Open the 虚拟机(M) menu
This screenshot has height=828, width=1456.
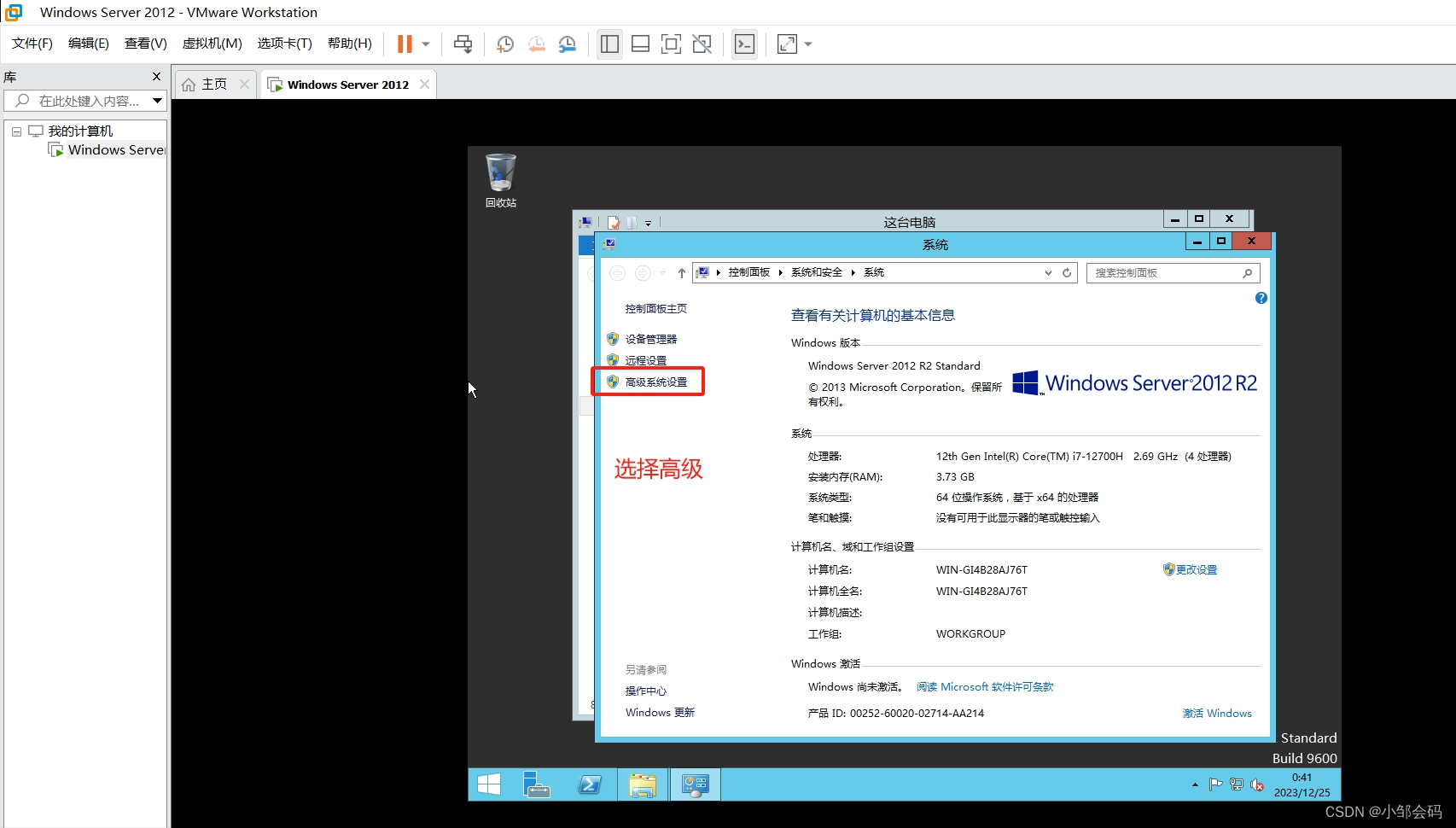(213, 44)
